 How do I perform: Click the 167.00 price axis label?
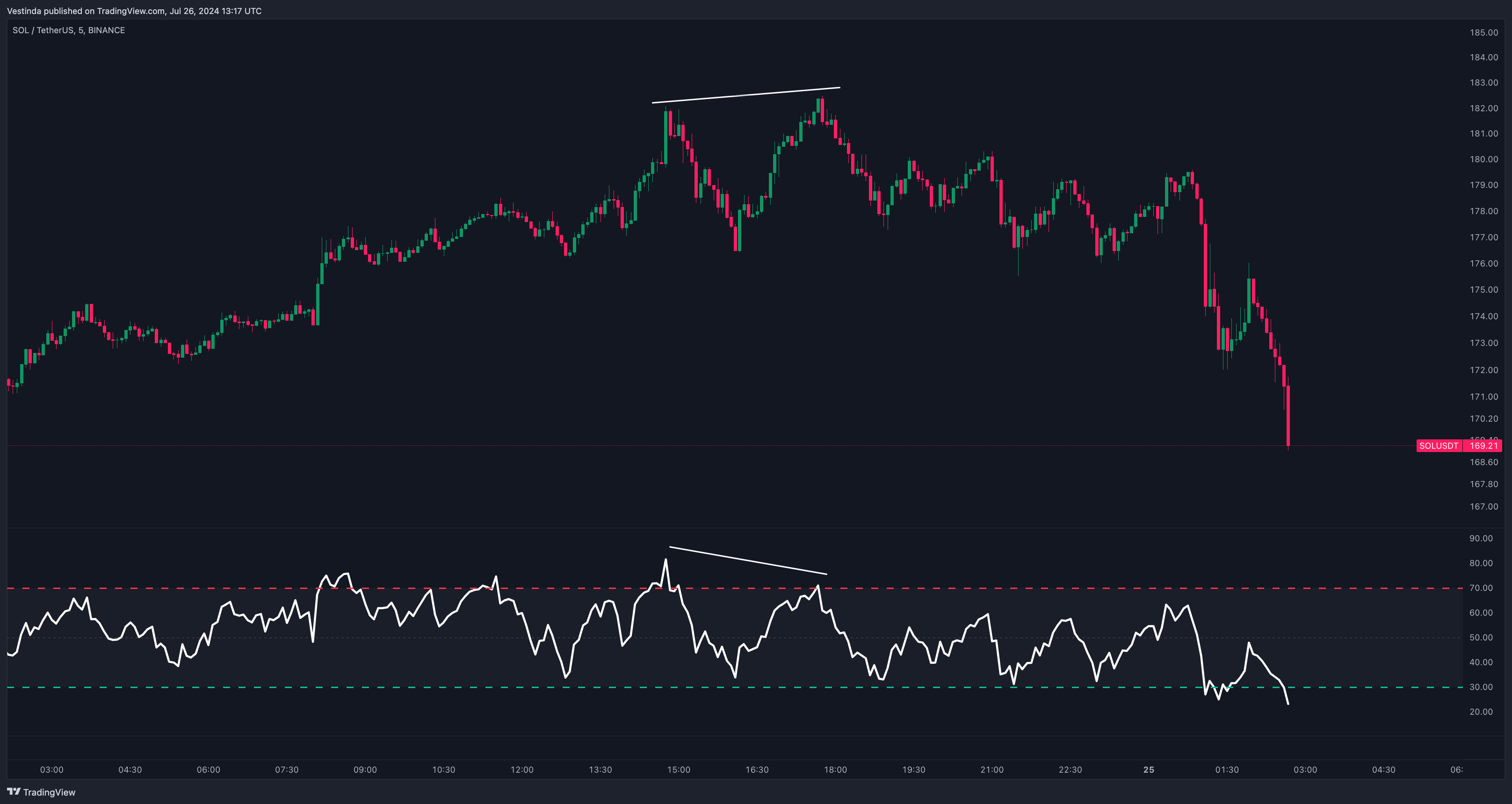[1484, 506]
